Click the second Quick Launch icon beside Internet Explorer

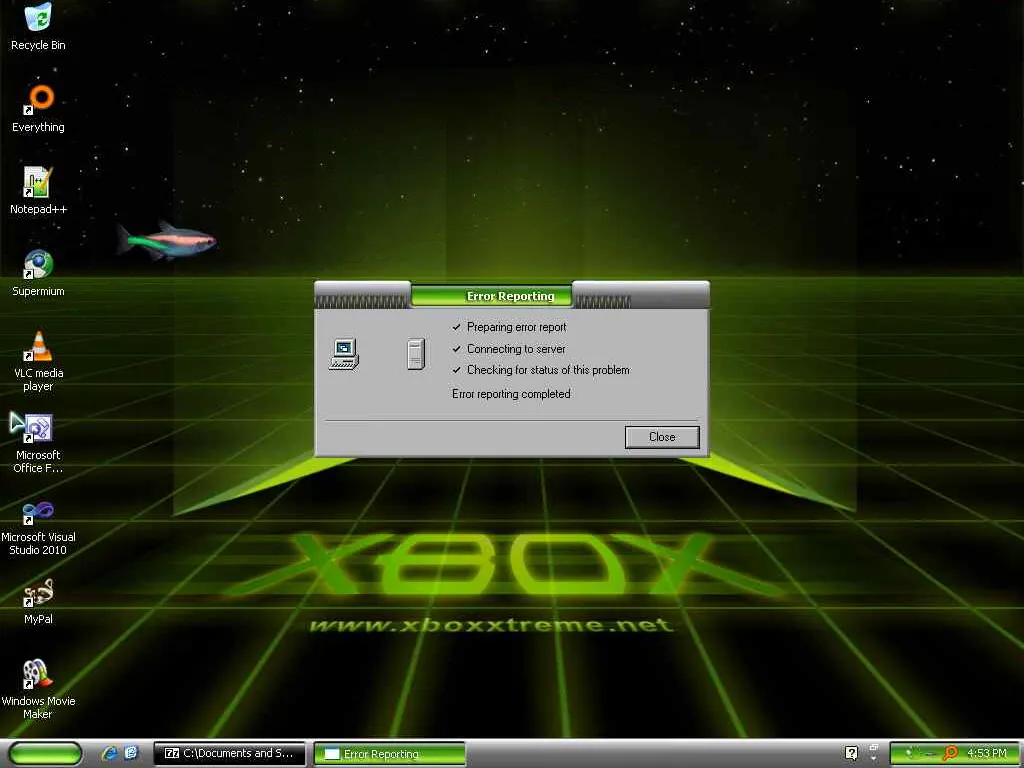click(x=131, y=753)
